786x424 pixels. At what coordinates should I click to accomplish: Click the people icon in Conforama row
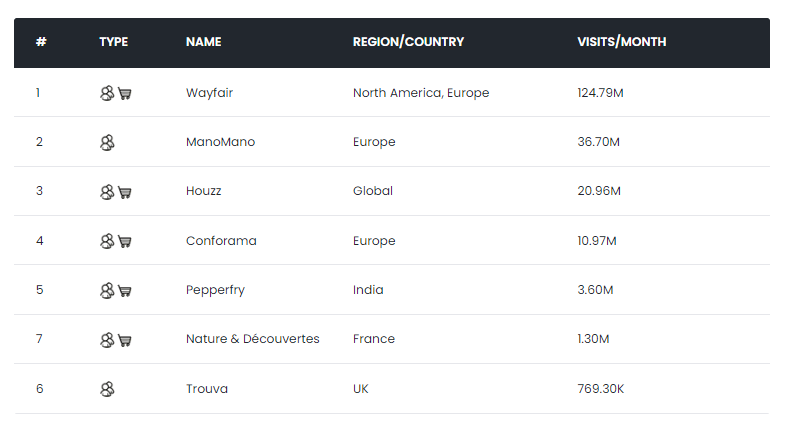click(x=107, y=241)
